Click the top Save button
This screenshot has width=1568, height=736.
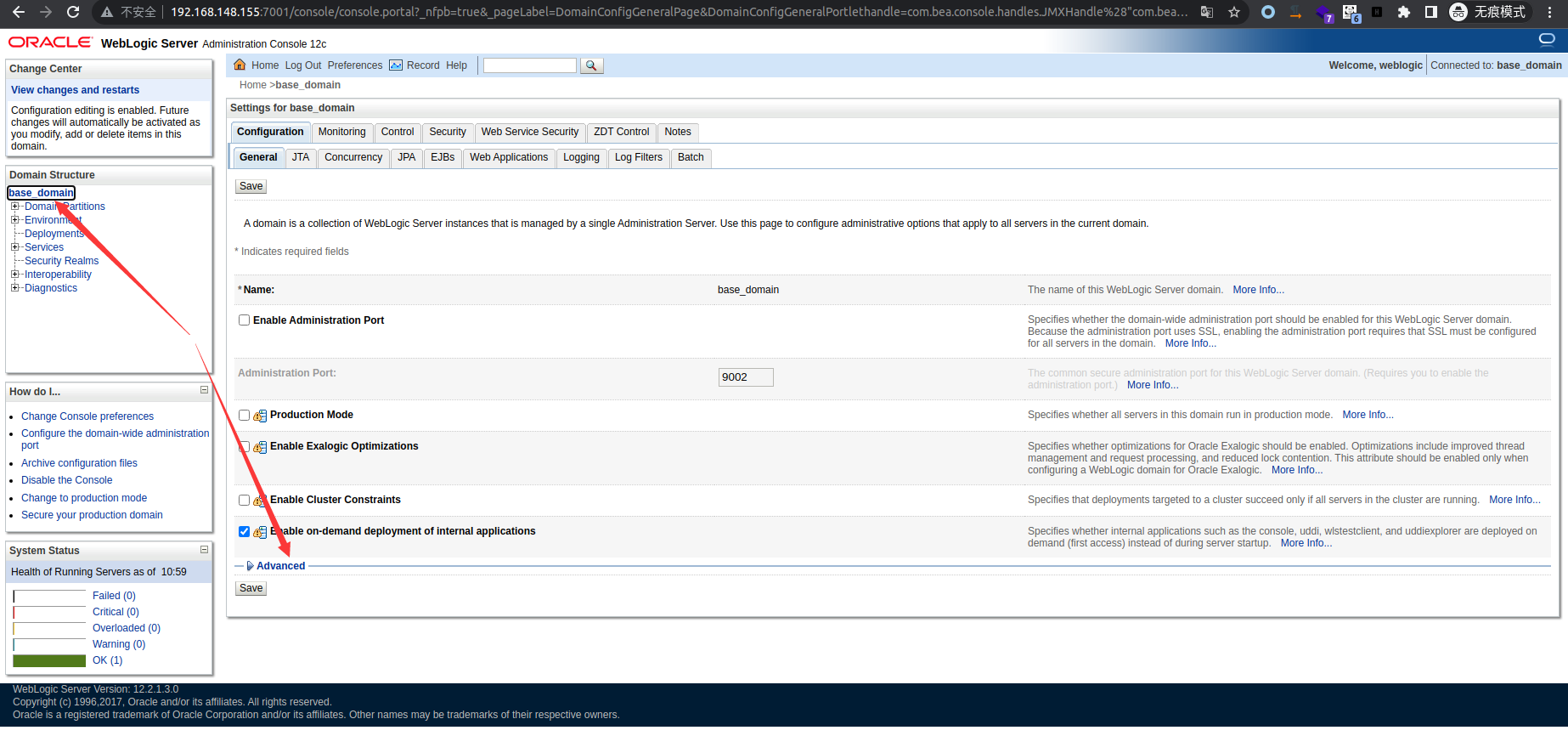point(251,186)
